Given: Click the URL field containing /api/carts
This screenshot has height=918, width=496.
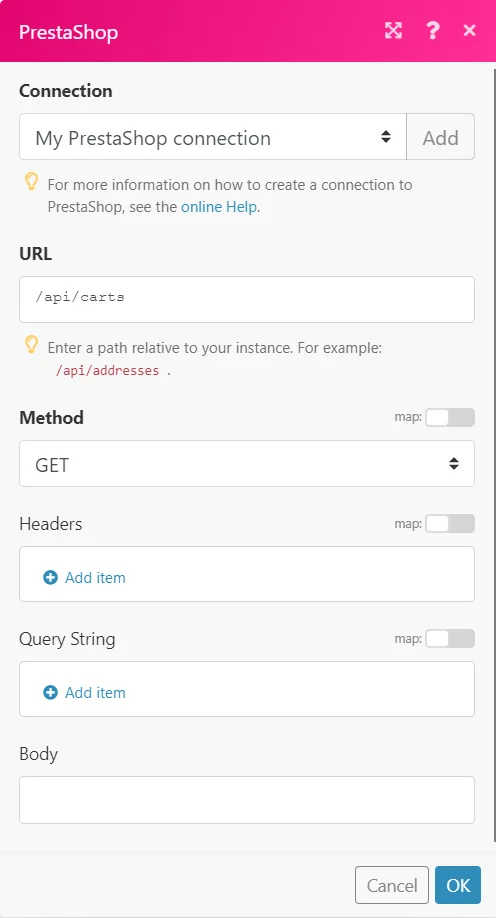Looking at the screenshot, I should tap(247, 299).
